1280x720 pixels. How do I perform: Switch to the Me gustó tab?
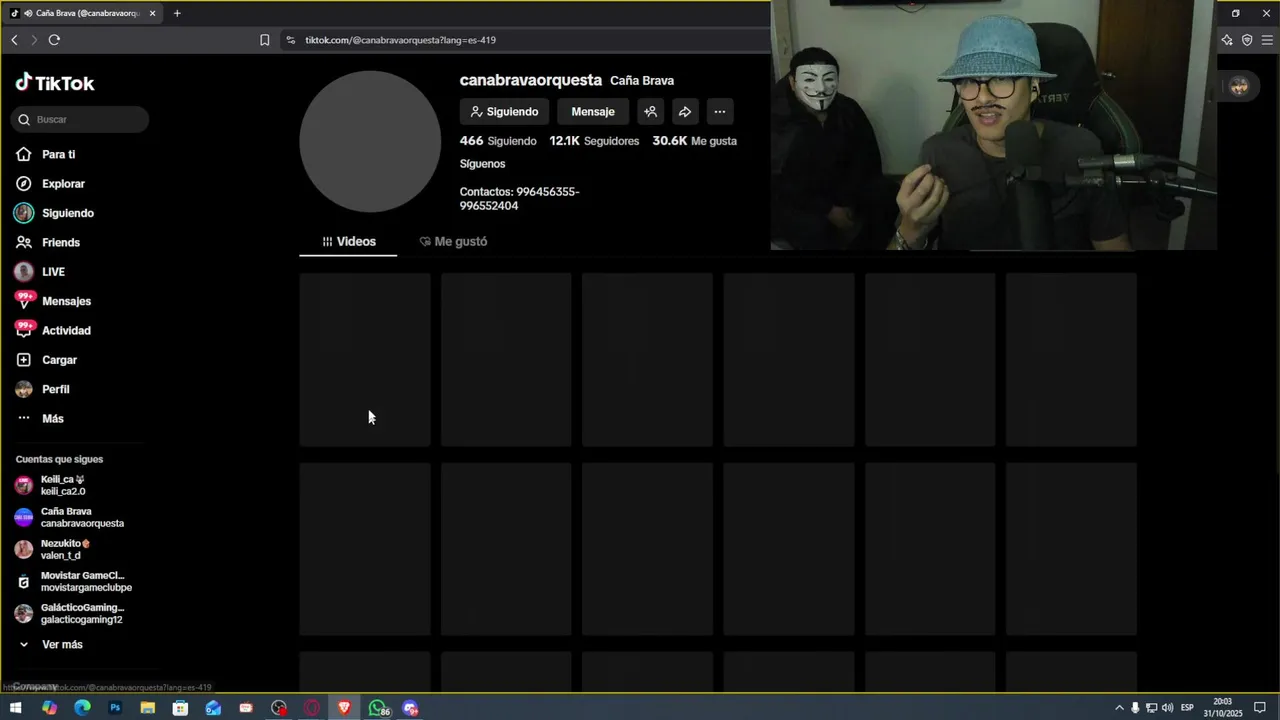[453, 242]
